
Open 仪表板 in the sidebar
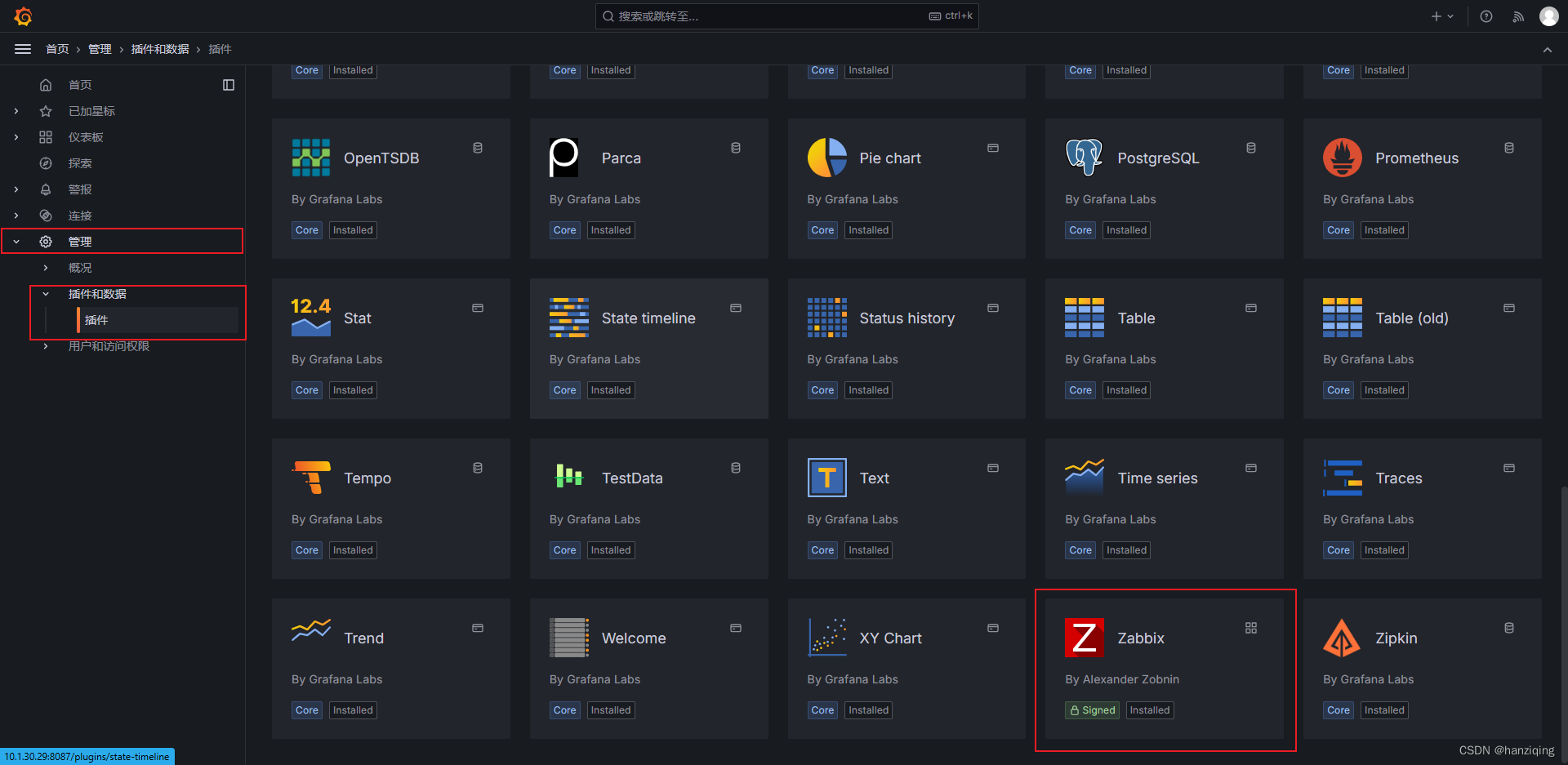click(x=86, y=137)
